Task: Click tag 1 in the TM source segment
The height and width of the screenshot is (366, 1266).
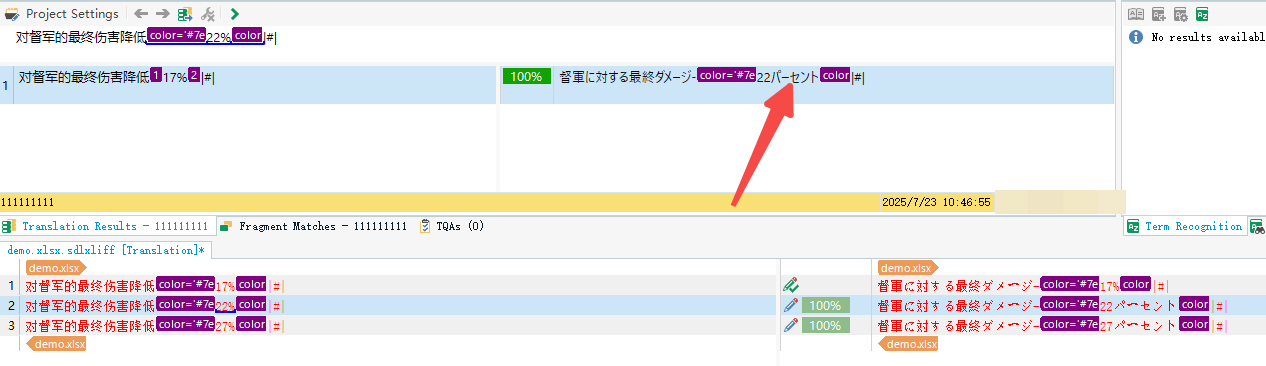Action: click(x=155, y=76)
